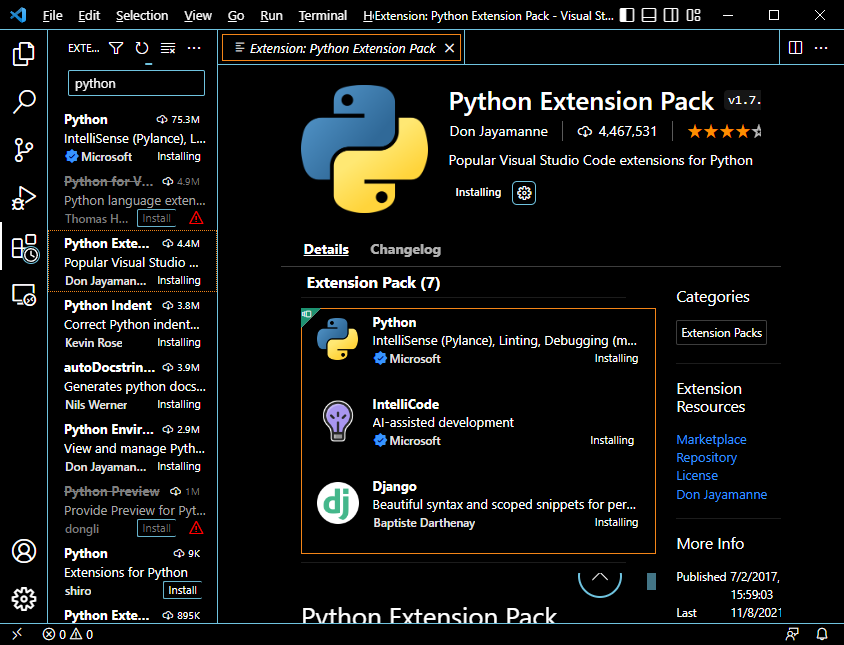Image resolution: width=844 pixels, height=645 pixels.
Task: Click the extension pack list scrollbar thumb
Action: pyautogui.click(x=651, y=581)
